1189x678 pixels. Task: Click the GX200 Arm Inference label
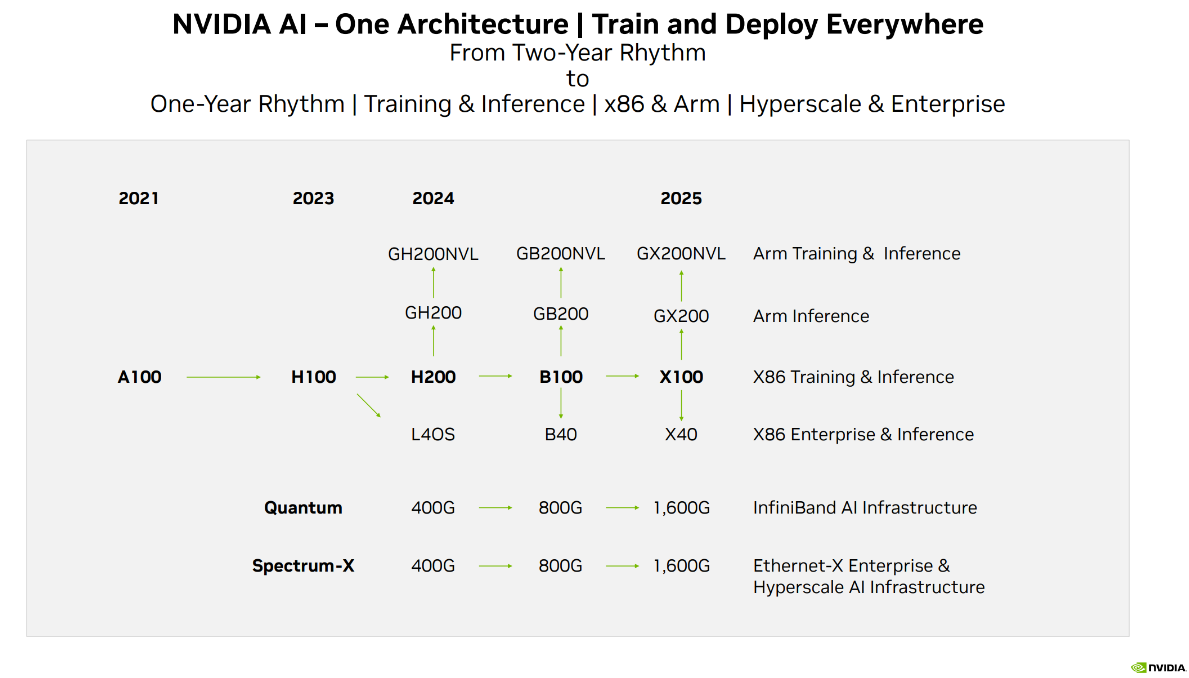[681, 316]
